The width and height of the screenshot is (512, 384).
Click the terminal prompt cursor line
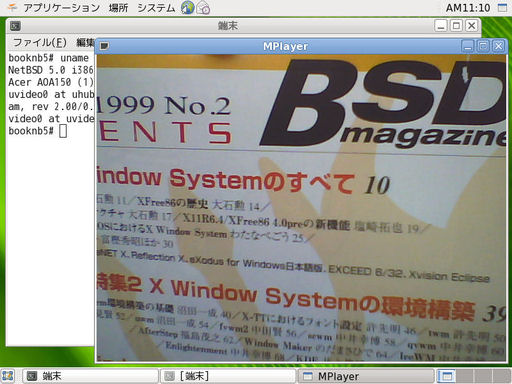tap(37, 131)
